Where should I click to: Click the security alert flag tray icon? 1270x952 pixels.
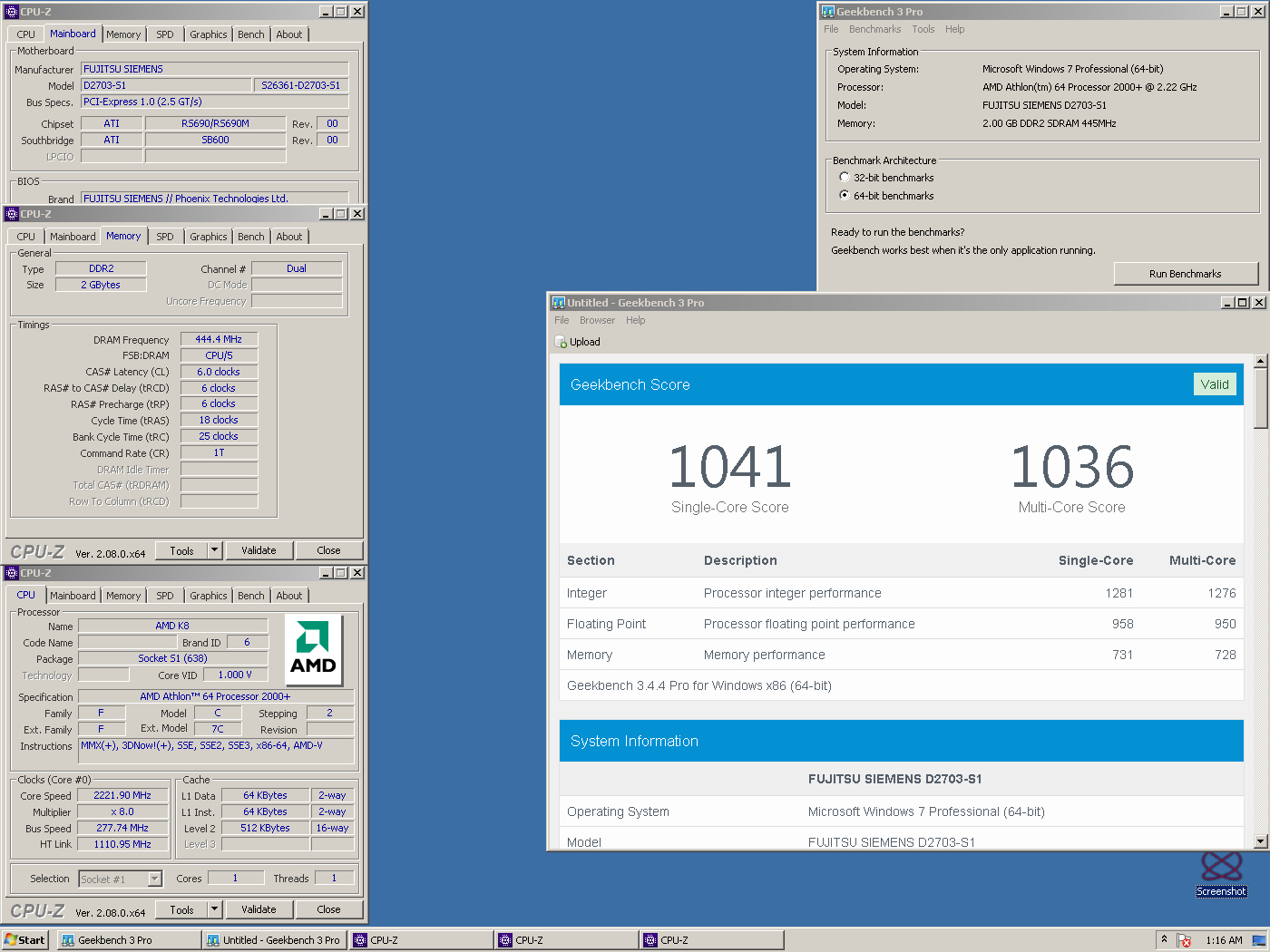pos(1184,940)
